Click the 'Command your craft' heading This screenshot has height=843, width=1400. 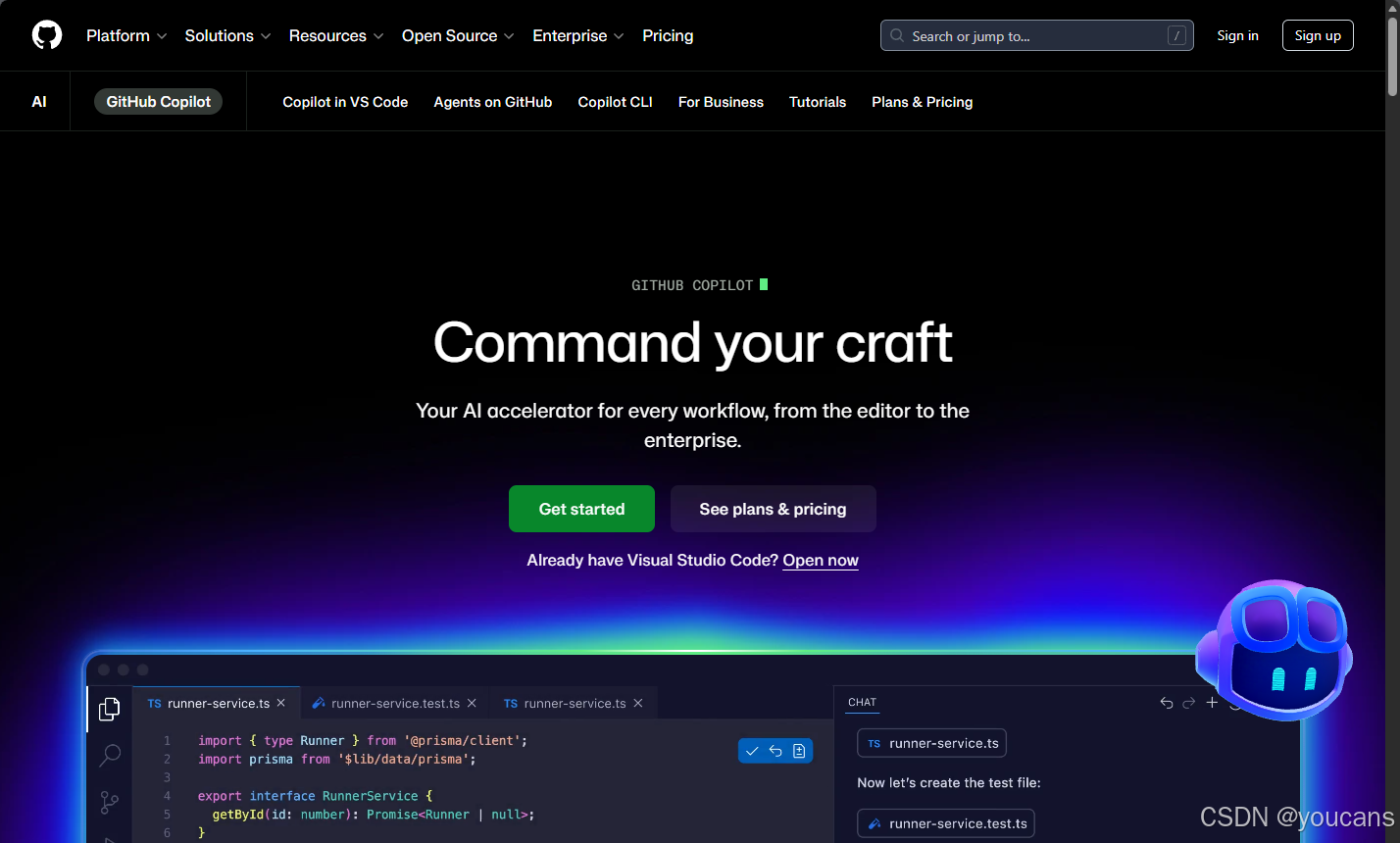(x=693, y=342)
